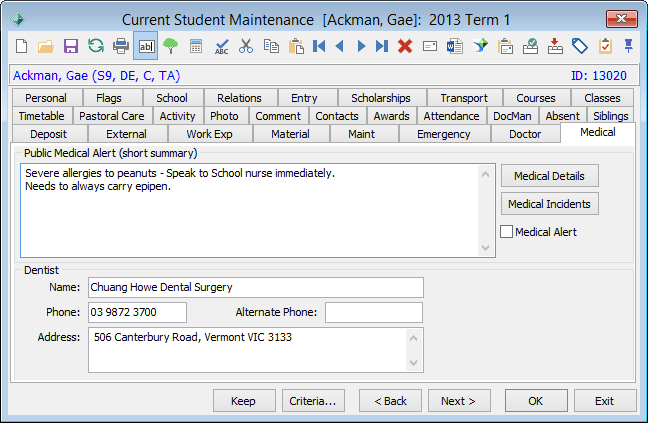Jump to the last student record
Screen dimensions: 648x423
(x=382, y=46)
